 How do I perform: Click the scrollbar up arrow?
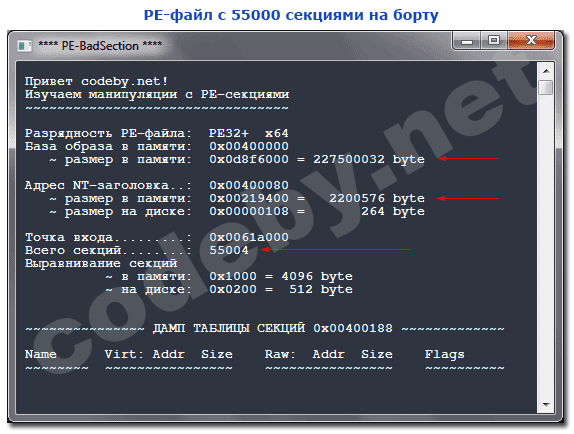546,71
